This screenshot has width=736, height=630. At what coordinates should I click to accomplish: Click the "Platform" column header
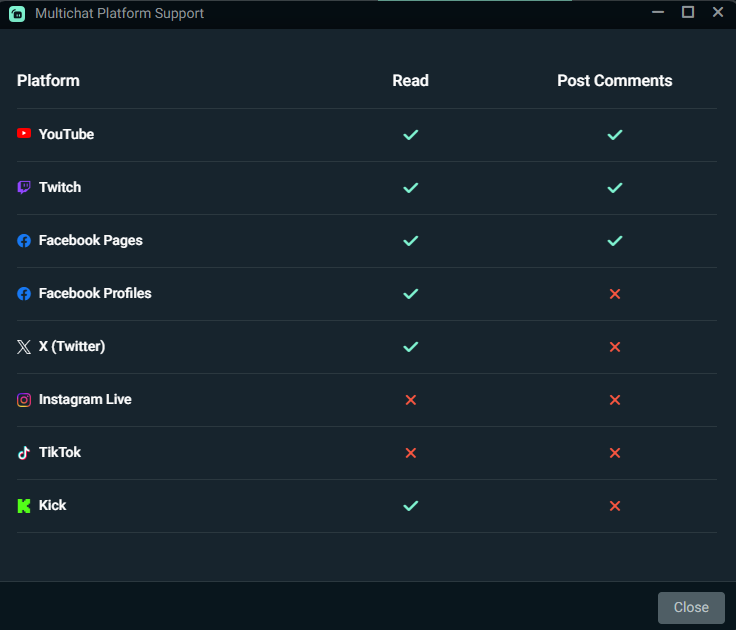point(48,81)
